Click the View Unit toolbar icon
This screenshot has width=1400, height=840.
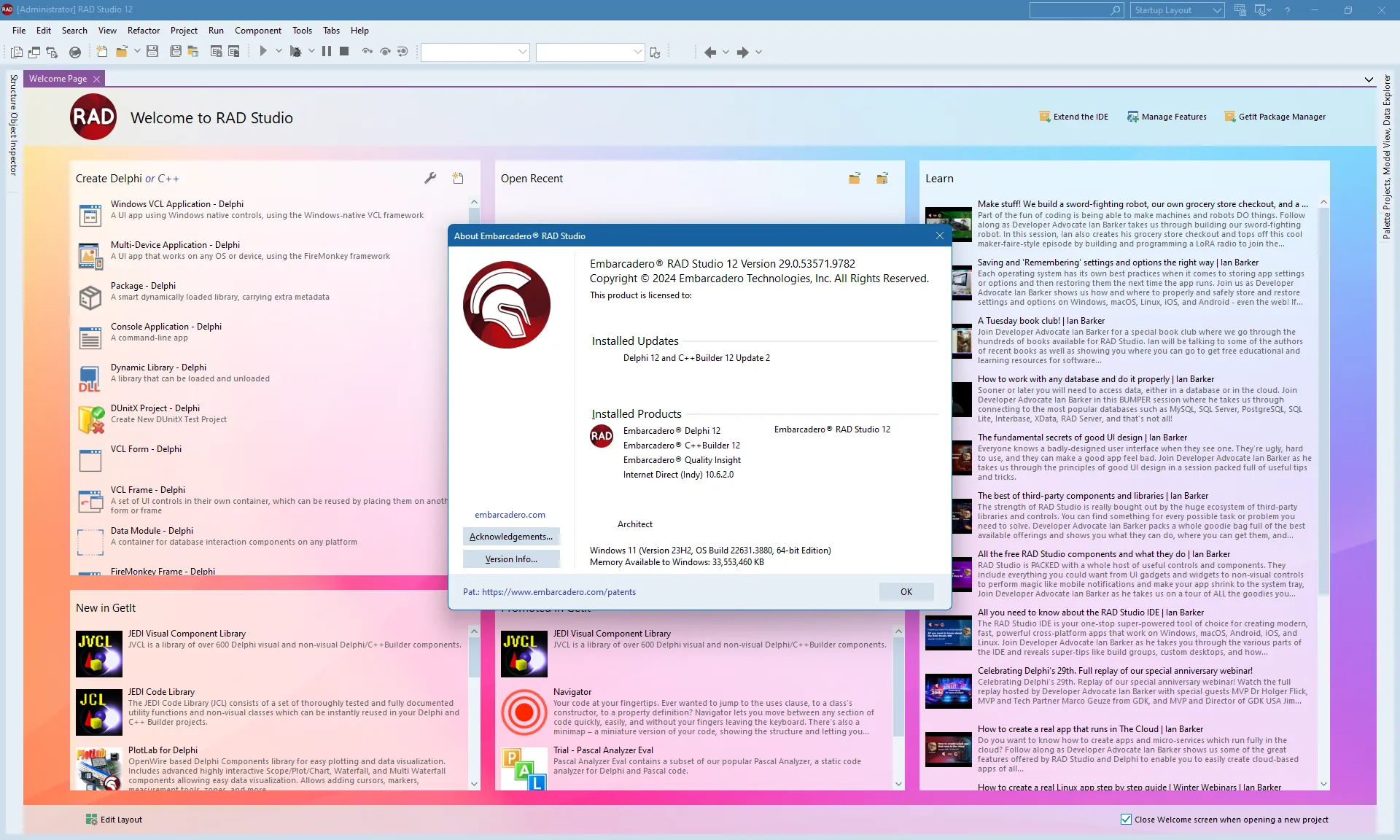coord(17,52)
